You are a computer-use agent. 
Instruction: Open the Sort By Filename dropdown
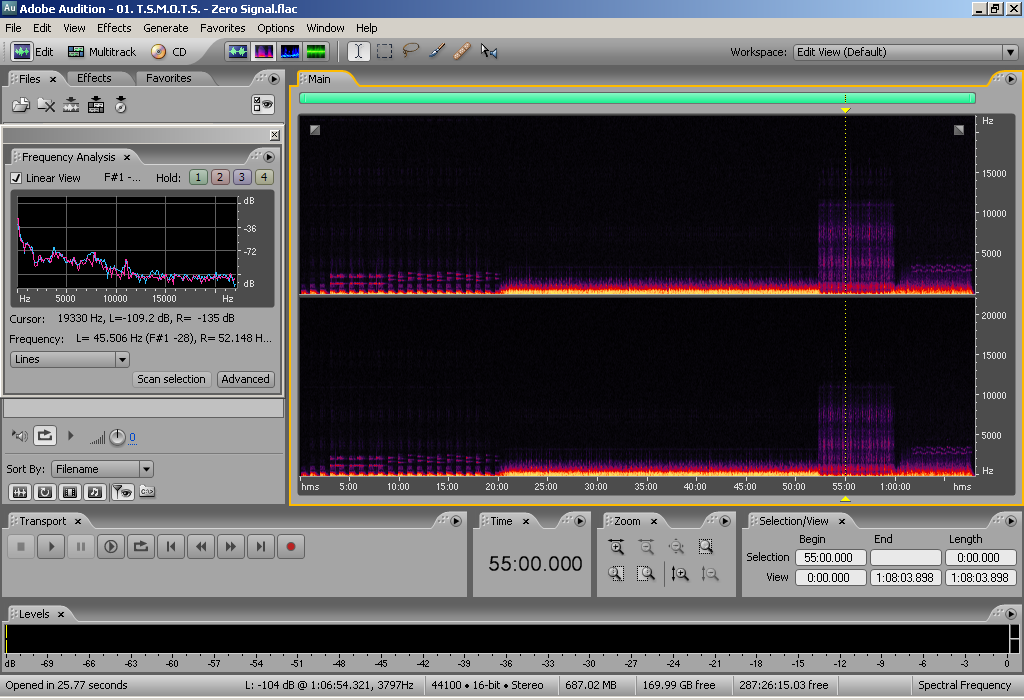click(x=103, y=469)
